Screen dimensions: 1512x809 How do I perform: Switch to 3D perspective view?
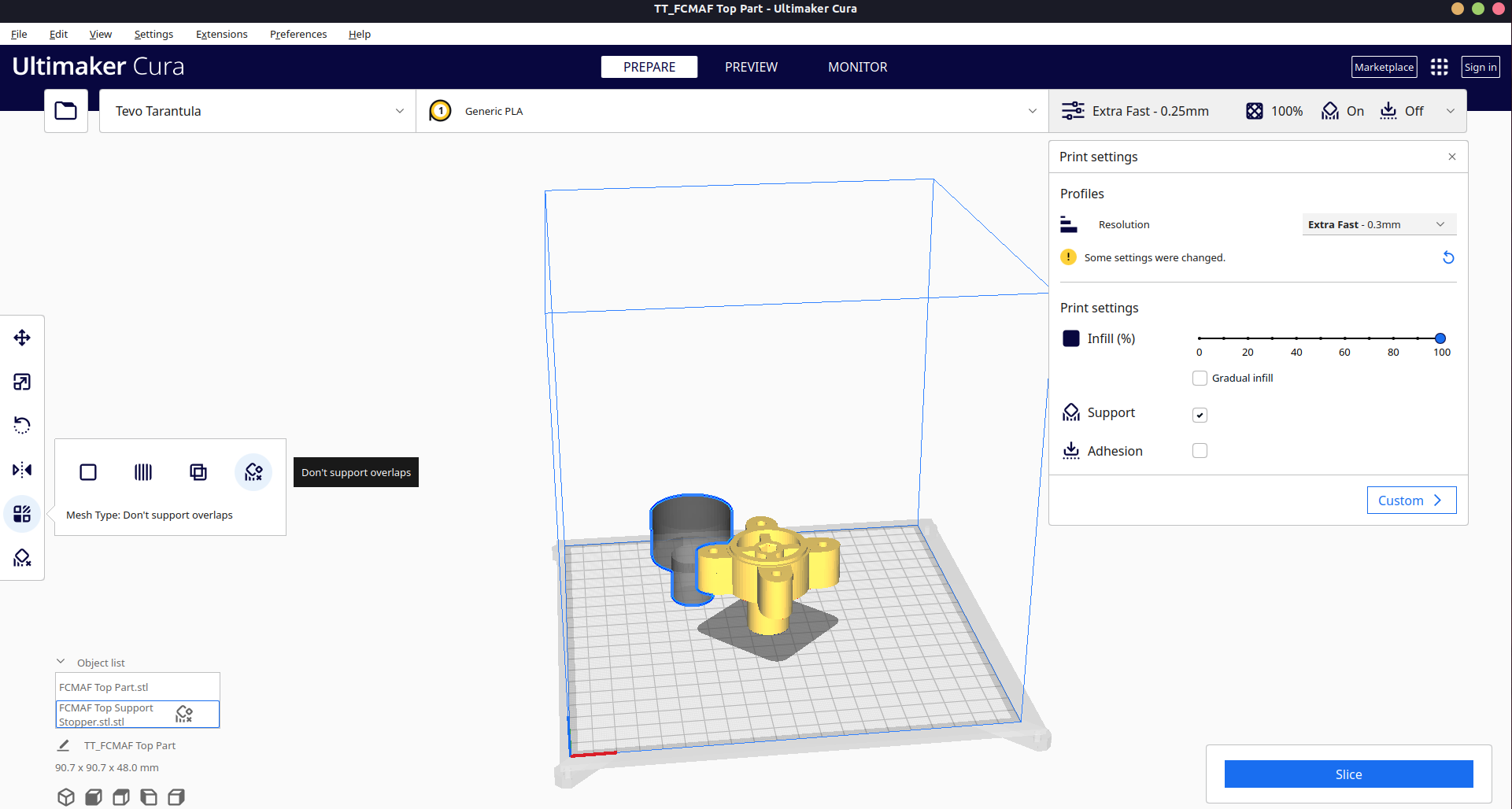click(x=66, y=796)
